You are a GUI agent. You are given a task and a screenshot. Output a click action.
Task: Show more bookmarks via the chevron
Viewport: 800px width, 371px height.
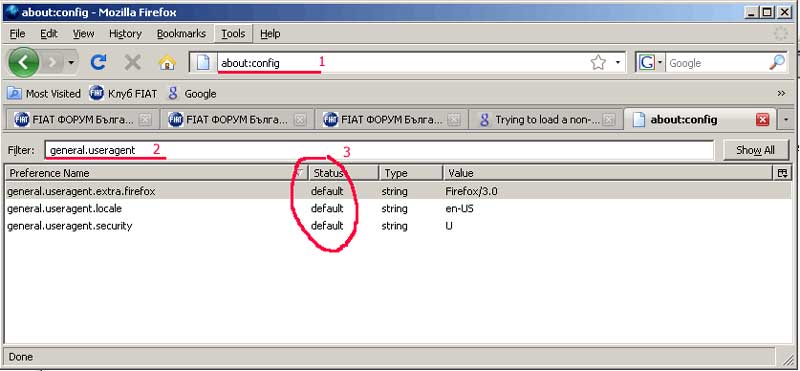click(781, 93)
